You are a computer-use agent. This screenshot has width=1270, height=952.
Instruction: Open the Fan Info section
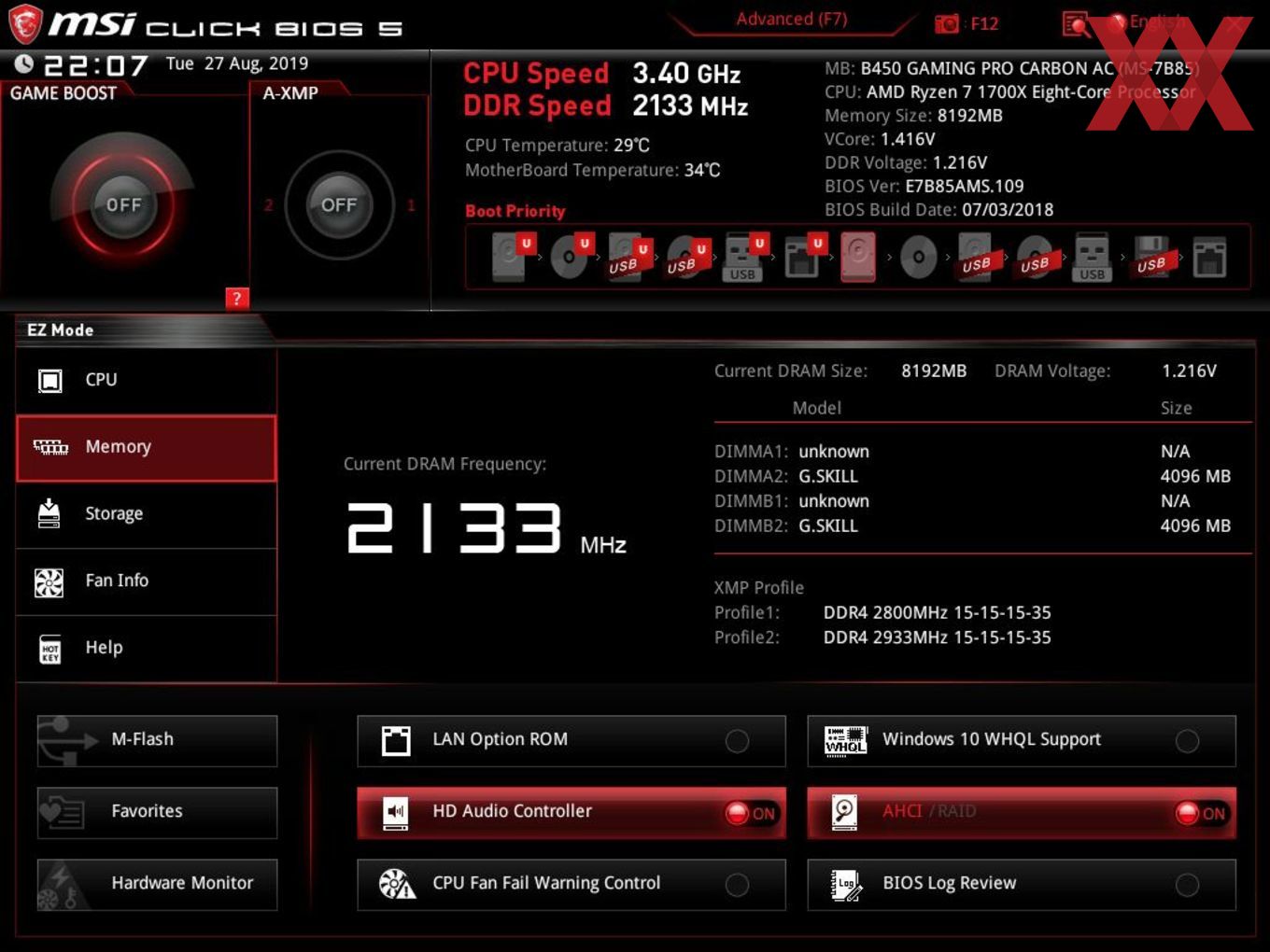click(x=147, y=581)
